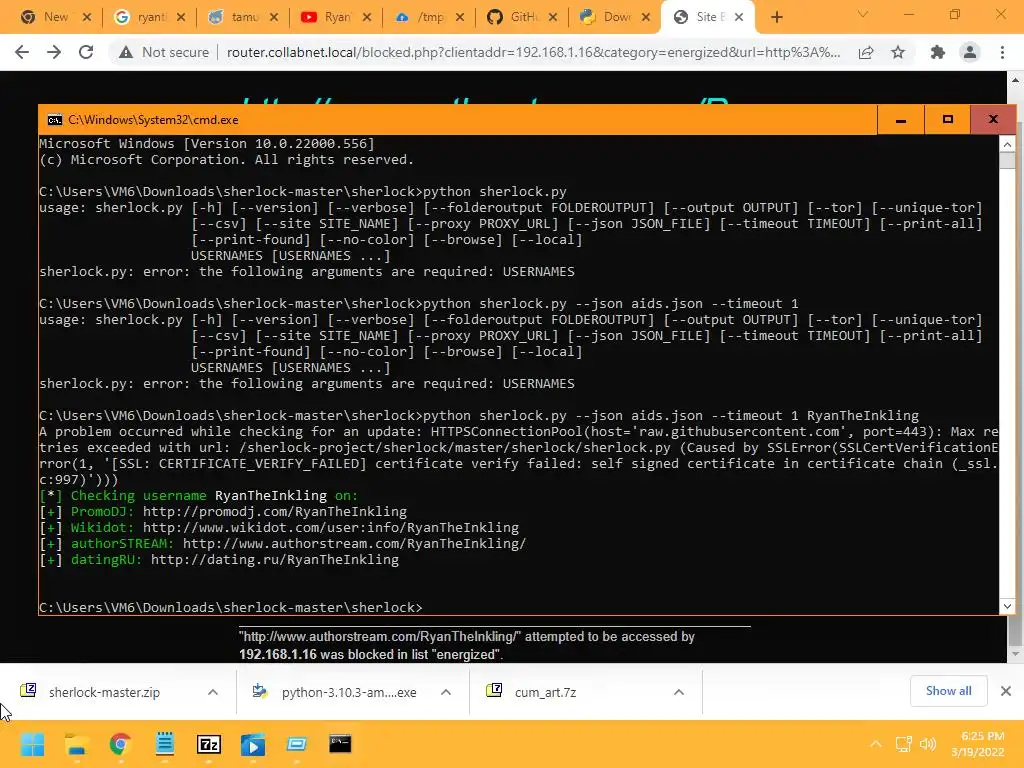Open tab search chevron in Chrome title bar
Screen dimensions: 1024x768
click(x=863, y=14)
